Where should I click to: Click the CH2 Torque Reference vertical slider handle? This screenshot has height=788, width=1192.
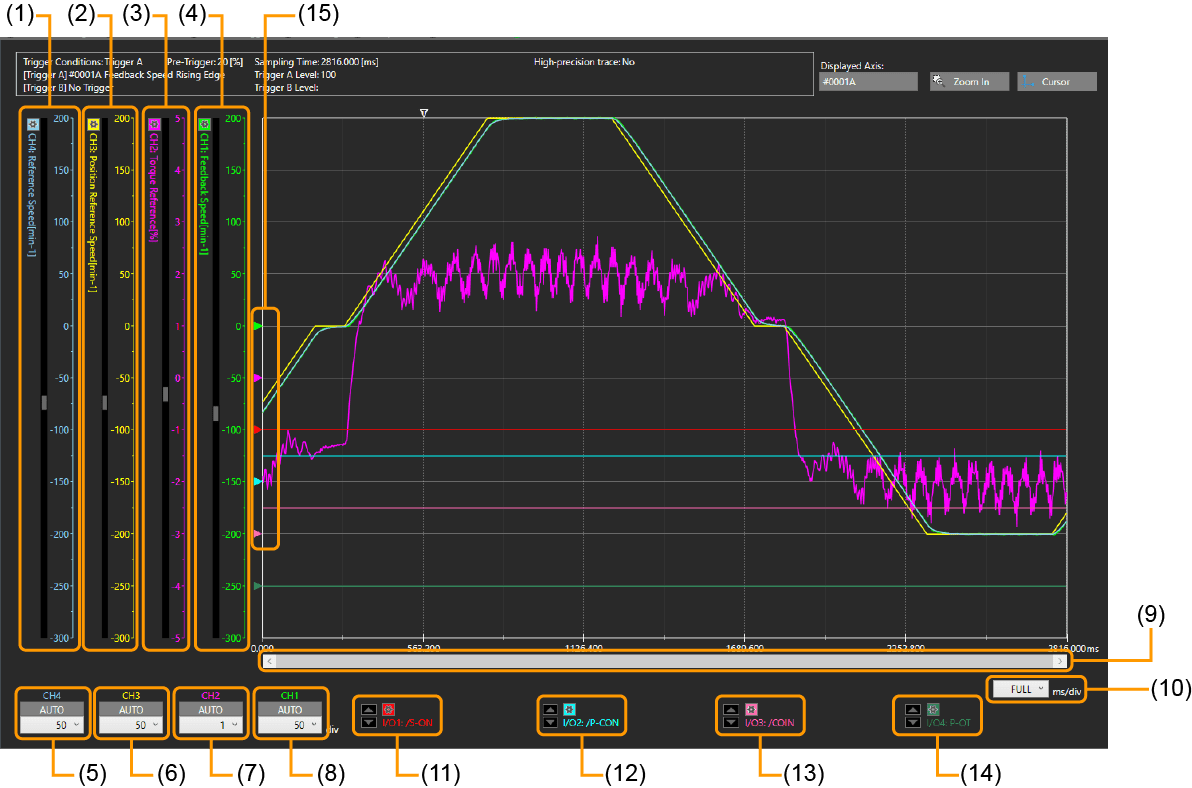coord(166,394)
